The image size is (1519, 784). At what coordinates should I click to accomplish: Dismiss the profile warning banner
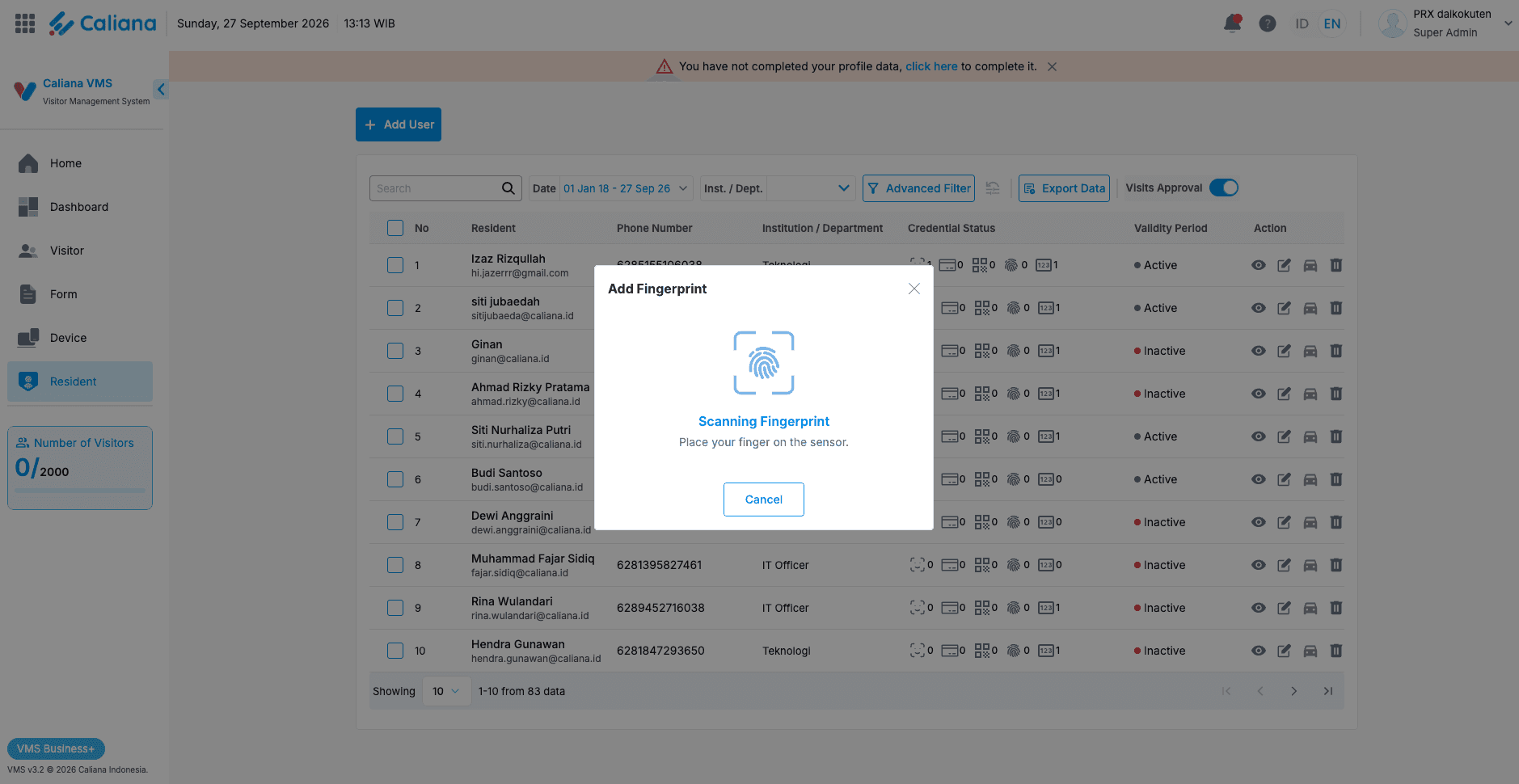click(x=1052, y=67)
